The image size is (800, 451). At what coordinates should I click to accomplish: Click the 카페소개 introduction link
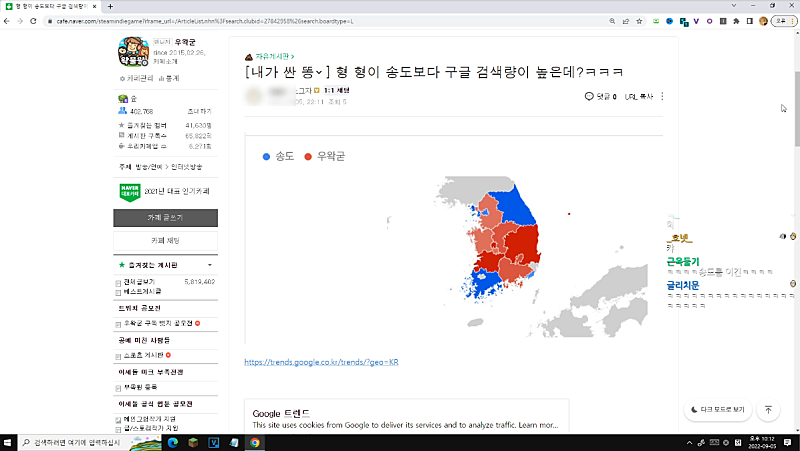point(166,61)
